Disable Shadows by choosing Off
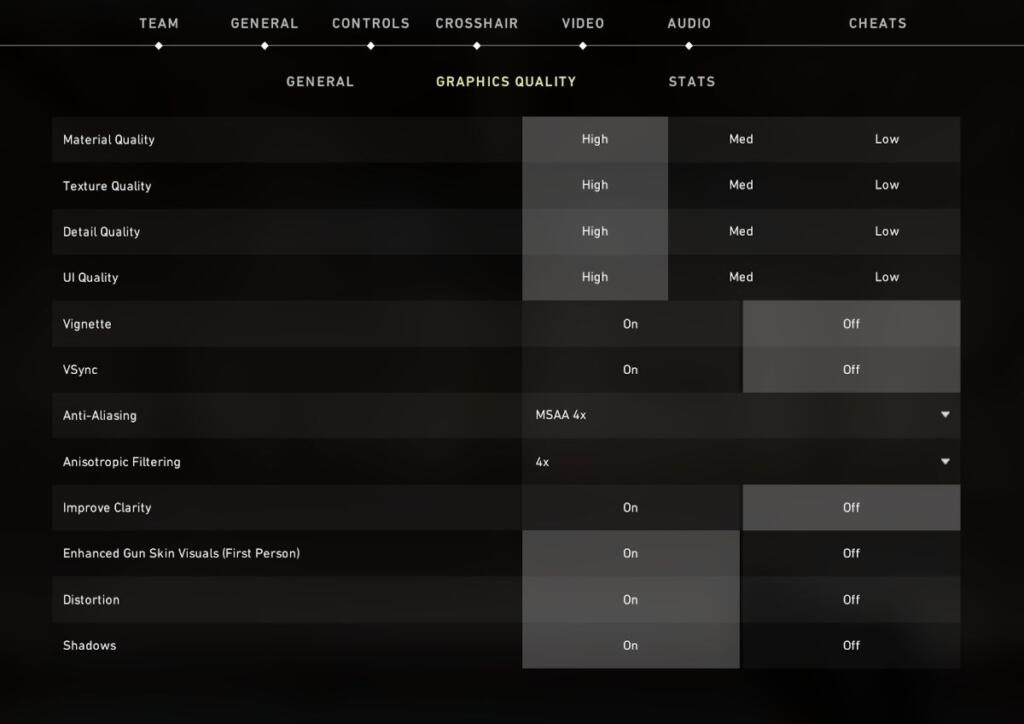This screenshot has width=1024, height=724. [851, 645]
